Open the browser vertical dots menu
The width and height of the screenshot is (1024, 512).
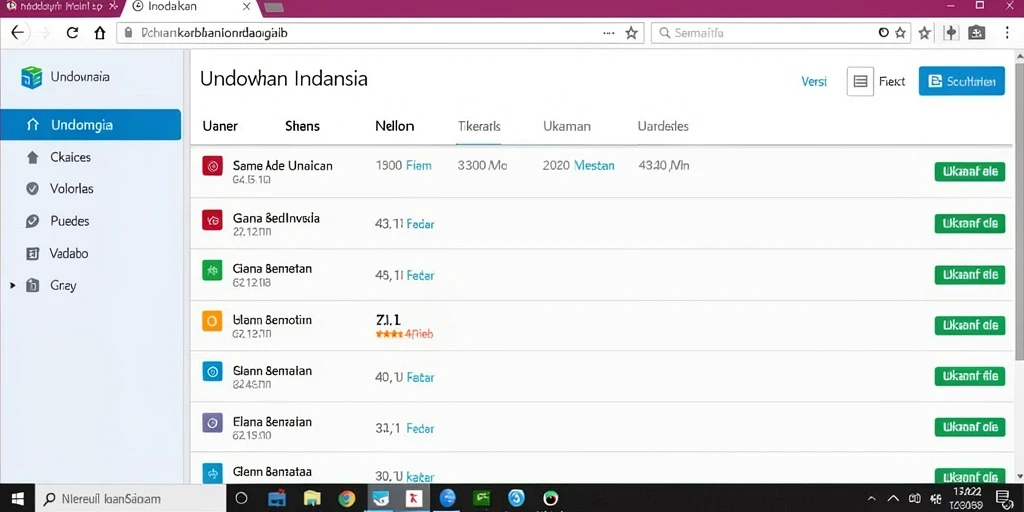[1008, 33]
